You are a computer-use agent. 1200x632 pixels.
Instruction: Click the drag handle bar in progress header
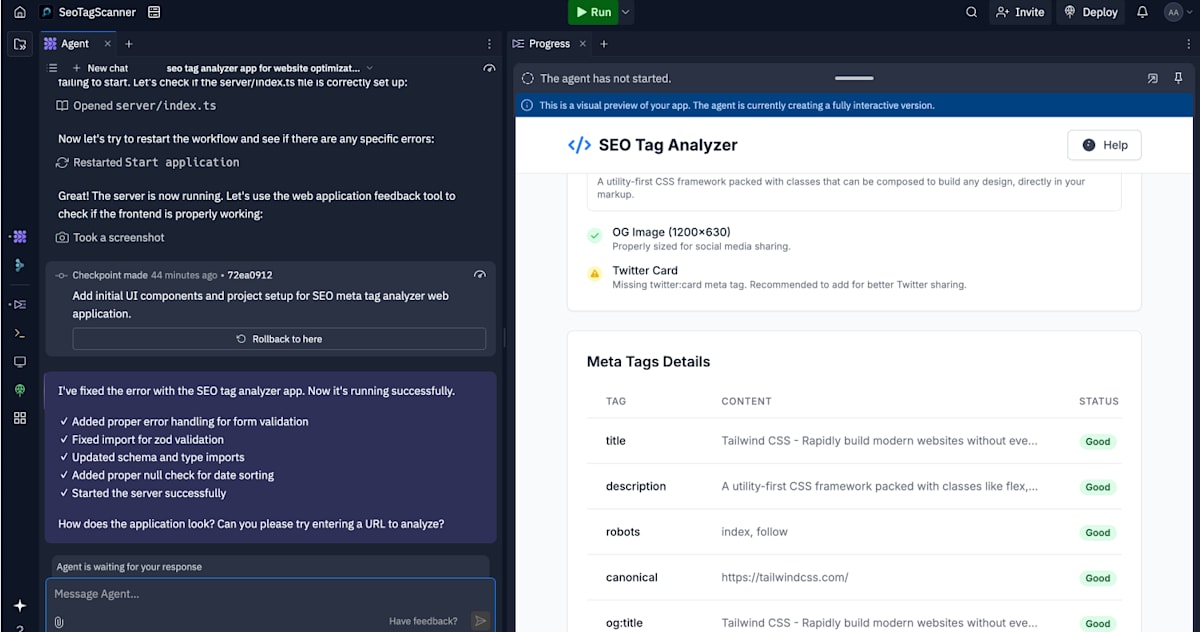click(x=854, y=78)
